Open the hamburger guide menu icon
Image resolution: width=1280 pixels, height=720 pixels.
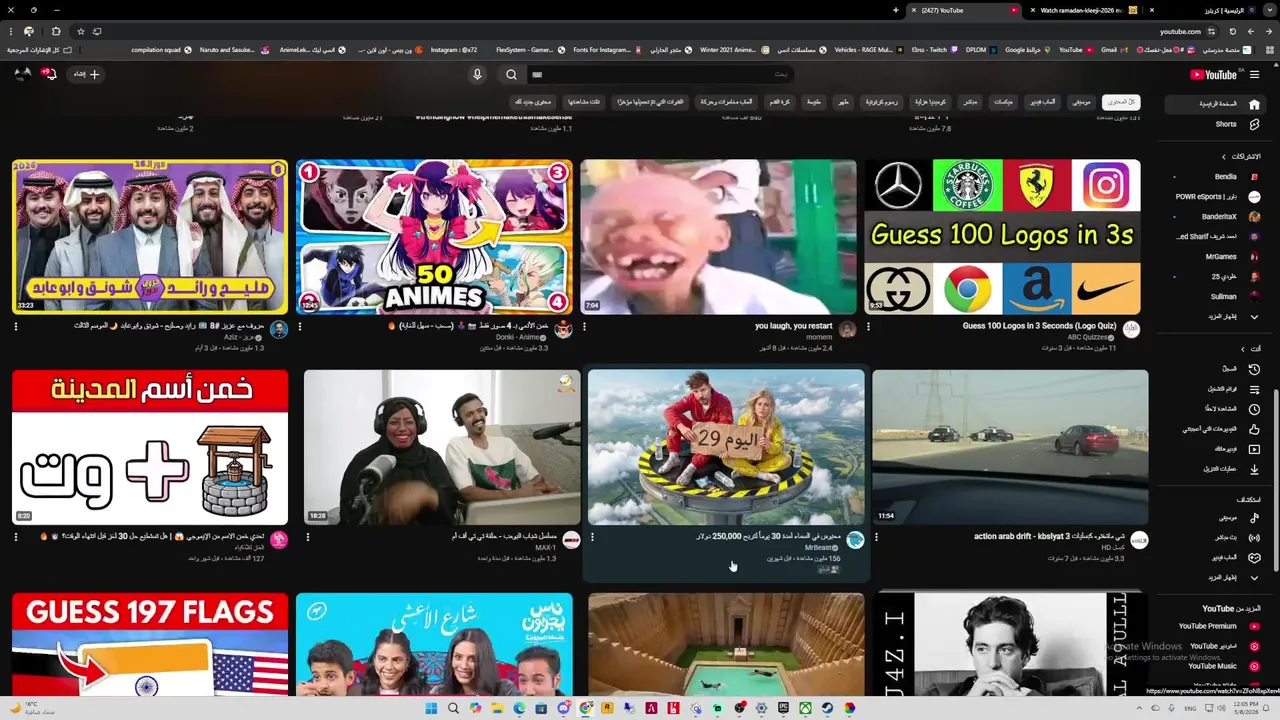(x=1255, y=74)
